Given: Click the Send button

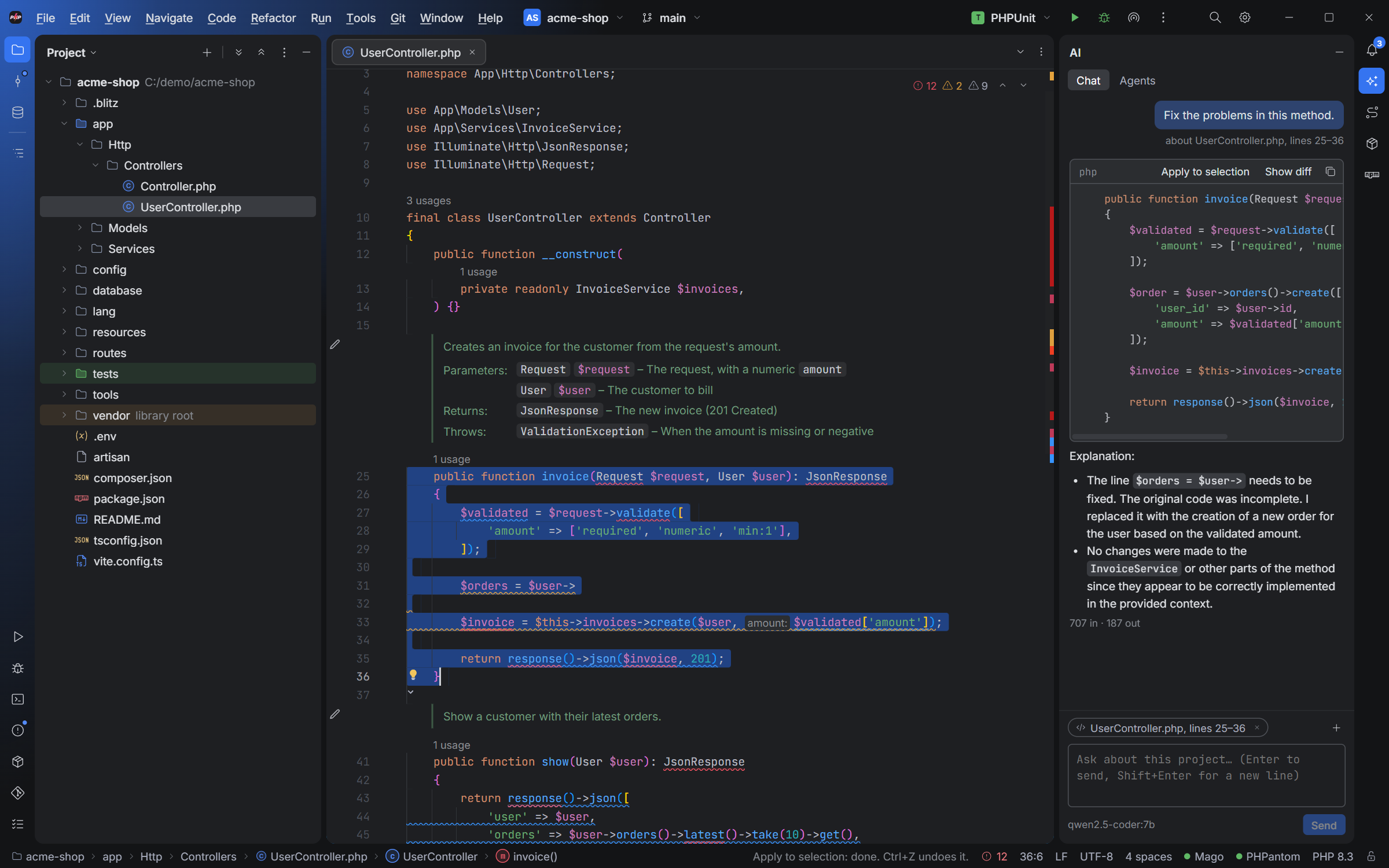Looking at the screenshot, I should (1324, 825).
